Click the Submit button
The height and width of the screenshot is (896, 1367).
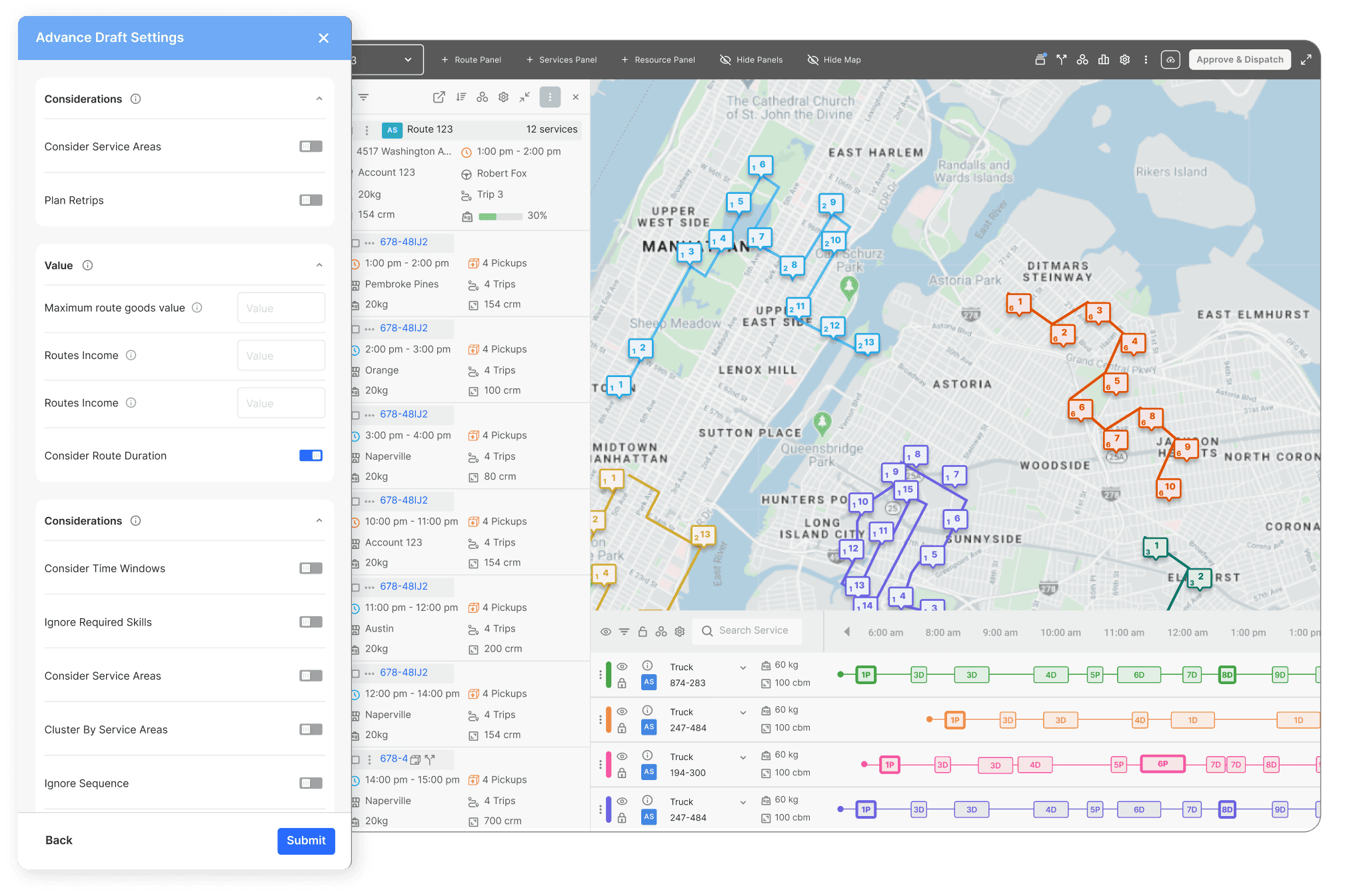pyautogui.click(x=306, y=841)
